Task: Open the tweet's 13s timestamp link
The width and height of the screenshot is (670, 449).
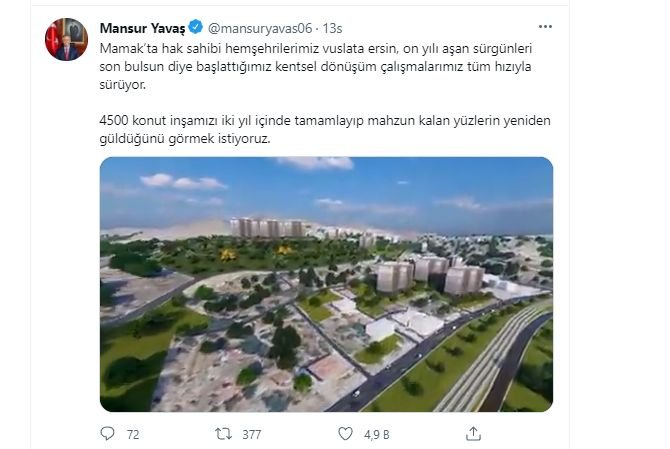Action: (332, 28)
